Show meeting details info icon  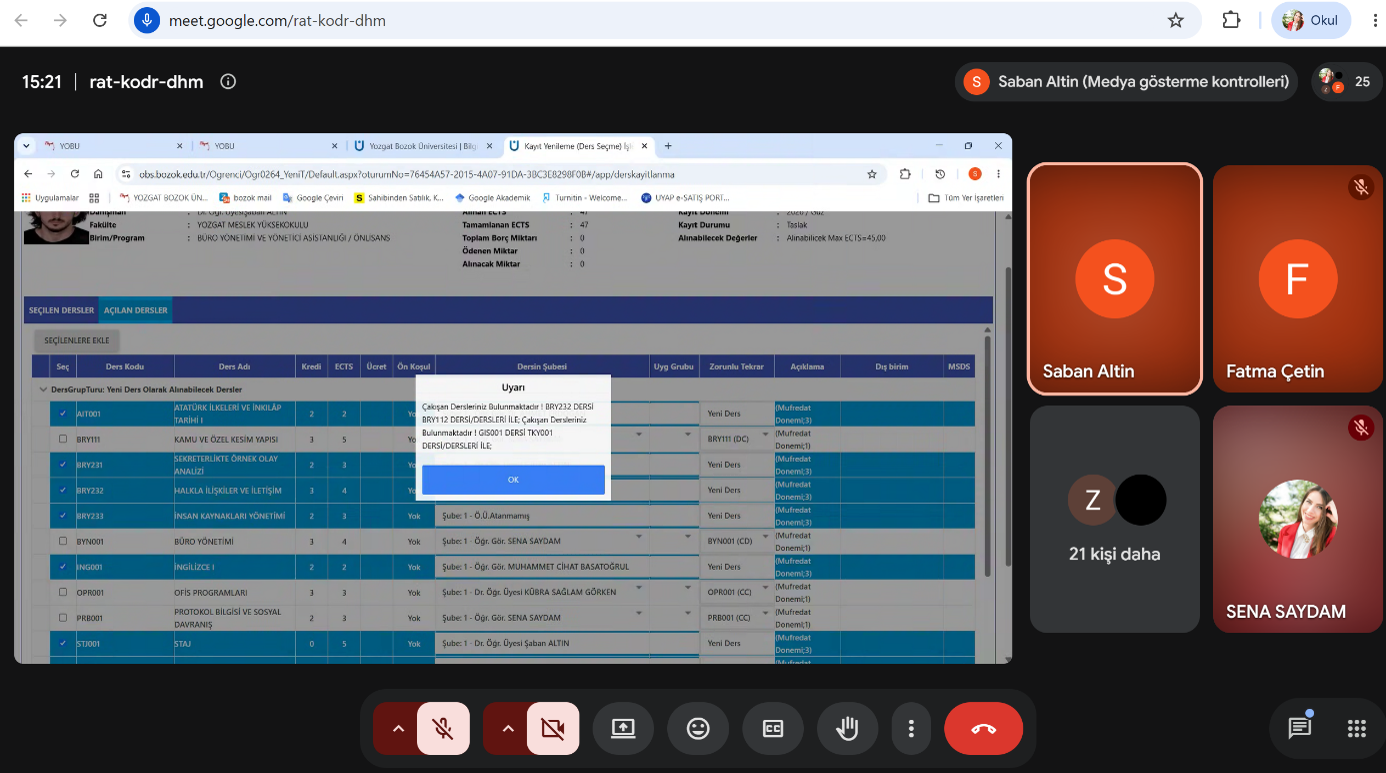click(x=228, y=82)
